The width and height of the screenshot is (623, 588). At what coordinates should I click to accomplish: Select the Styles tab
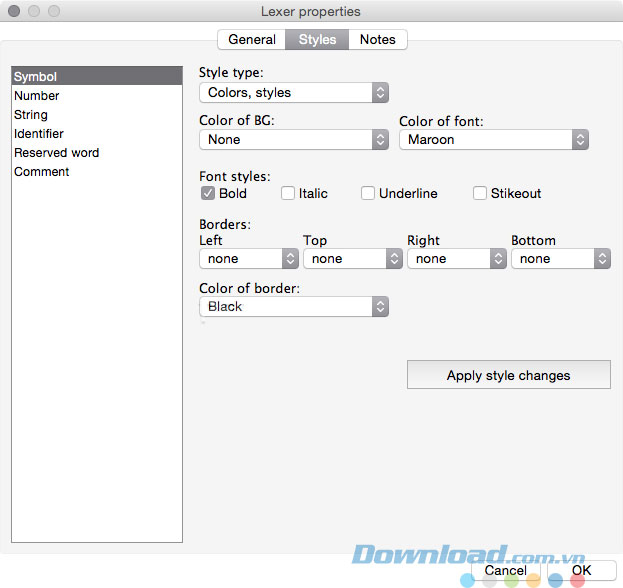coord(317,39)
